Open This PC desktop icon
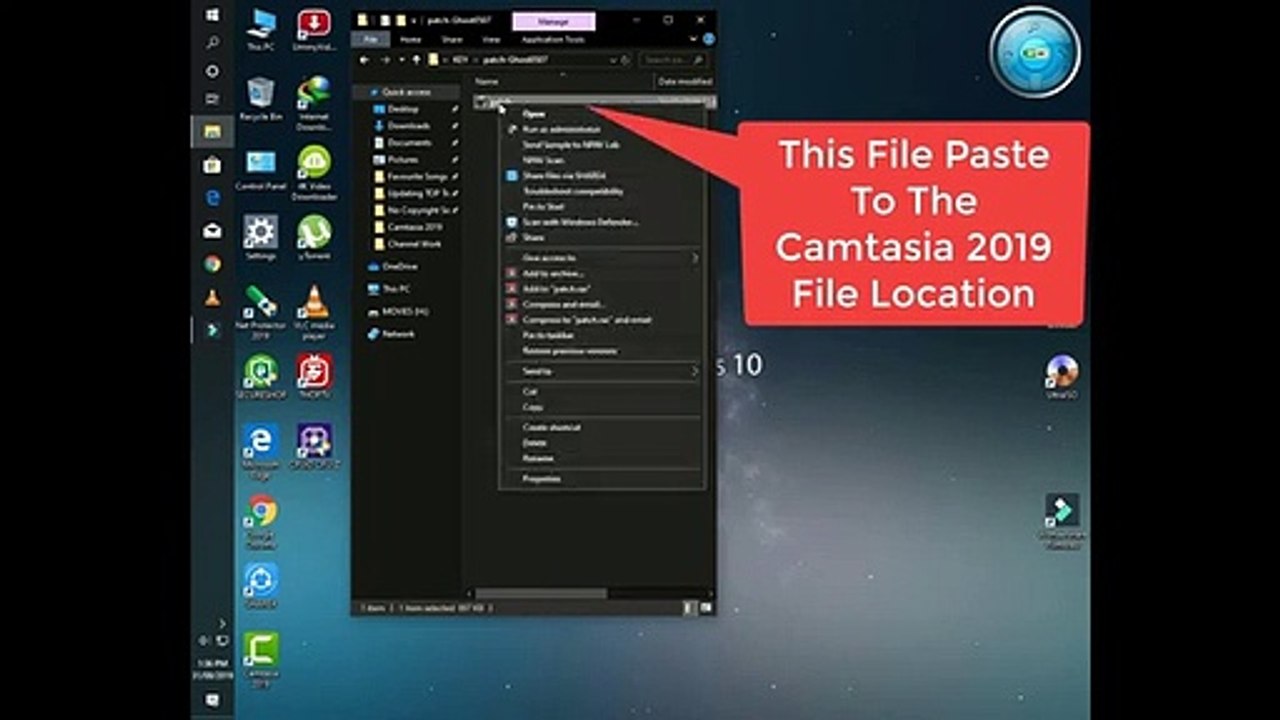Screen dimensions: 1280x720 pos(261,30)
